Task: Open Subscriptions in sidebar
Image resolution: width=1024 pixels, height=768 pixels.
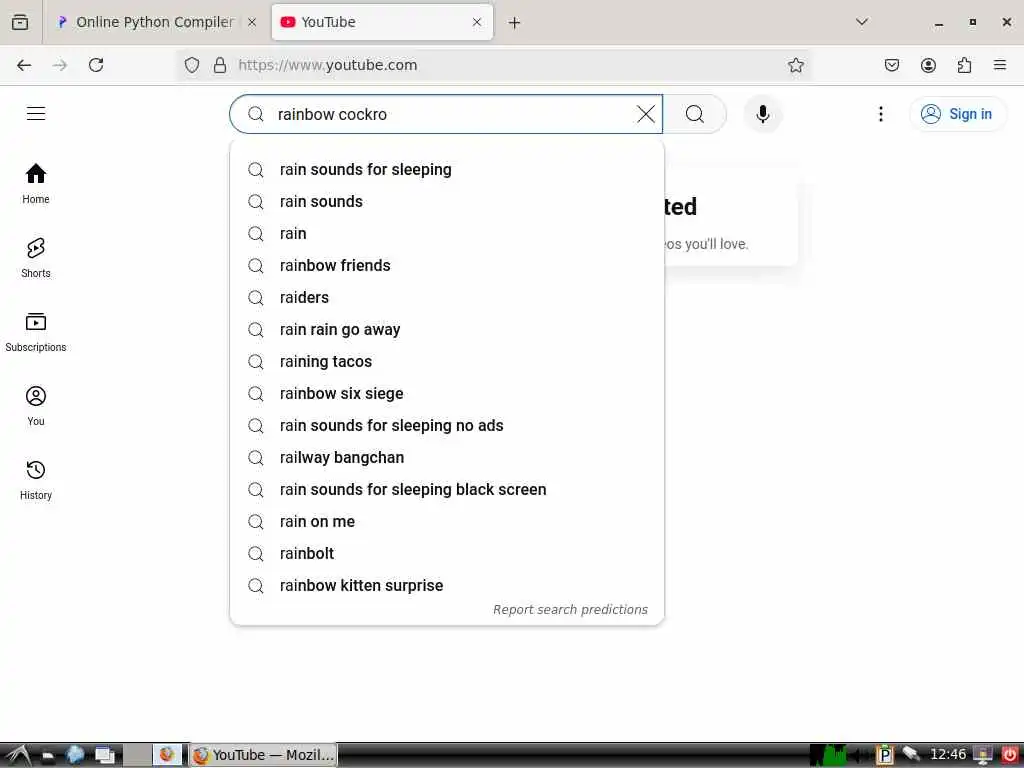Action: pos(36,332)
